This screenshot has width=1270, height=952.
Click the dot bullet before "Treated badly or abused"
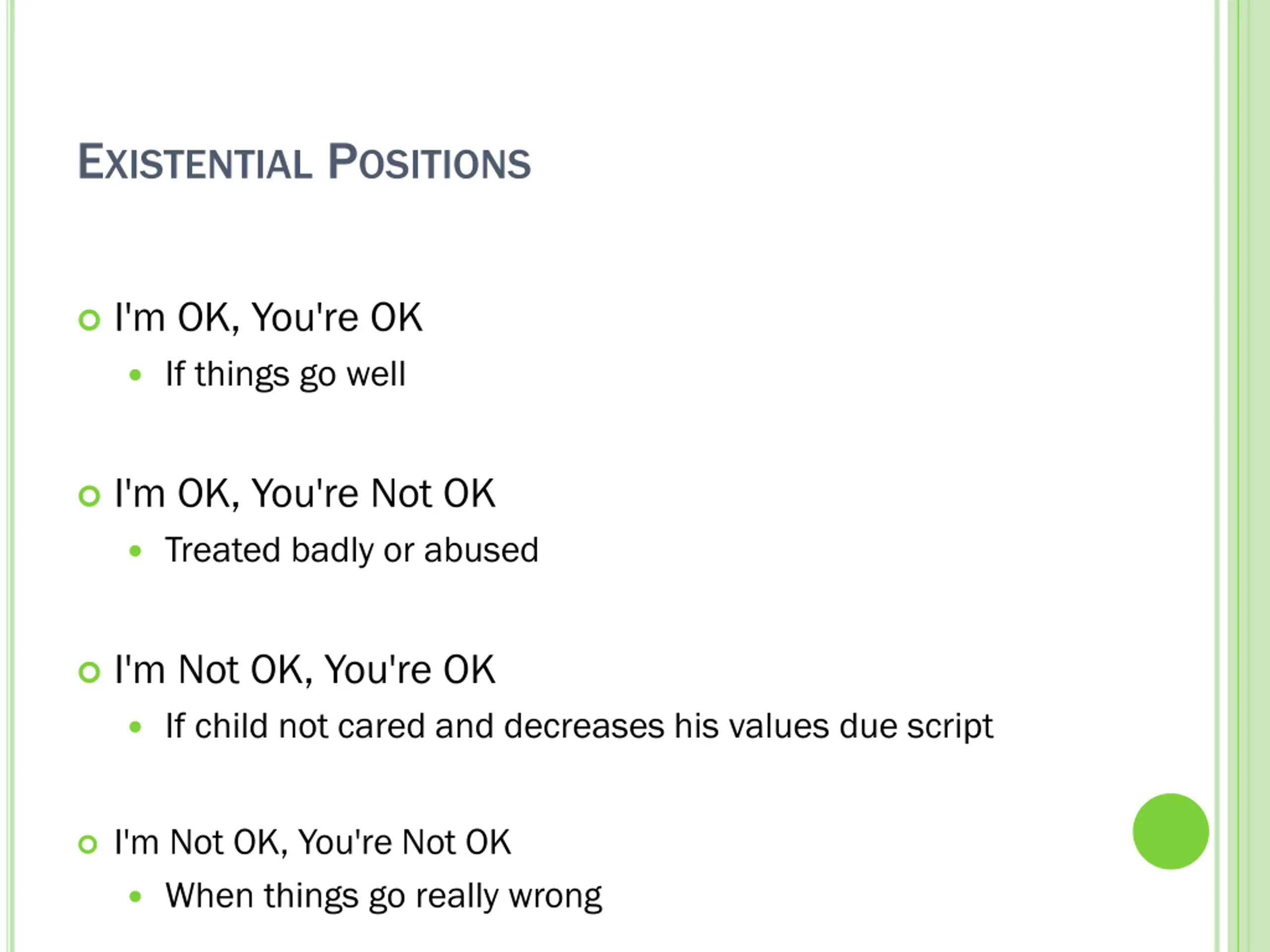pyautogui.click(x=135, y=551)
